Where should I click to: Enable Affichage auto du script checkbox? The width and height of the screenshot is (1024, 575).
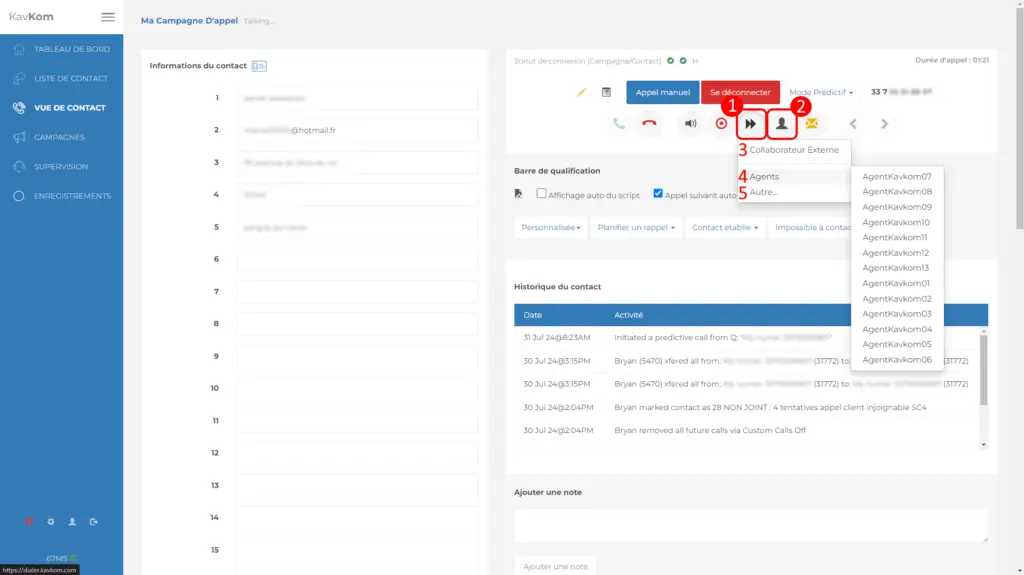click(x=541, y=194)
